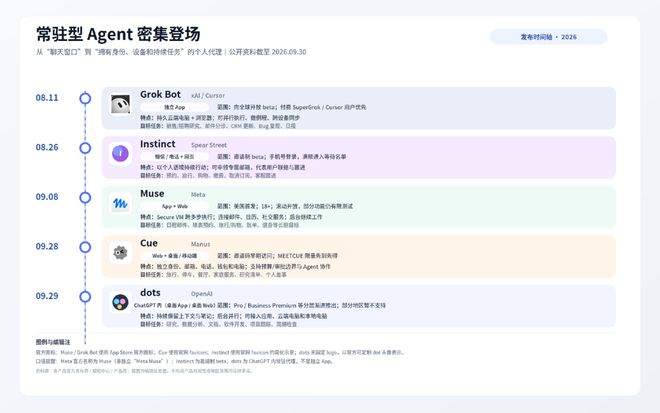Click the dots product name

point(150,293)
